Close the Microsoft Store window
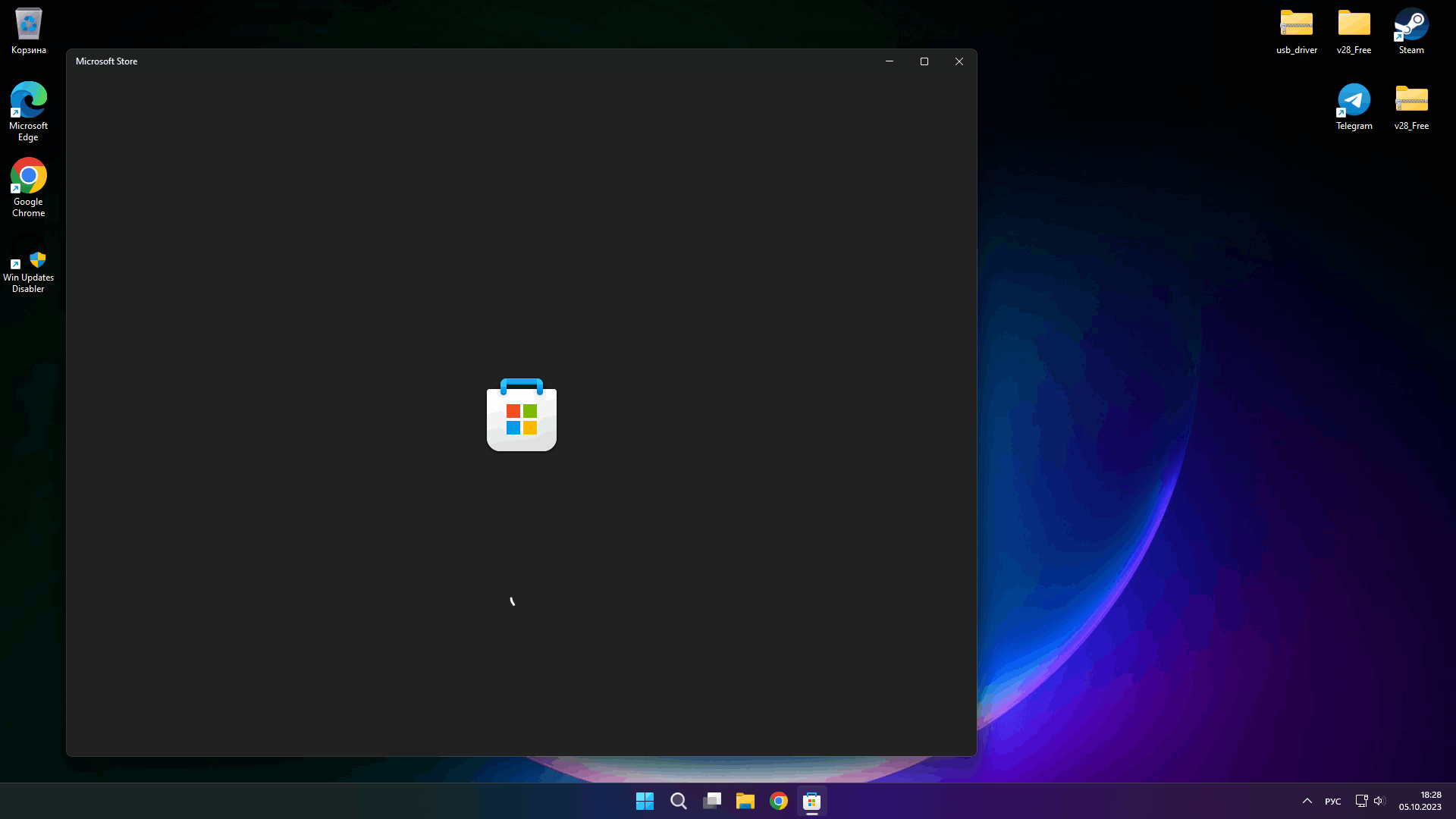The image size is (1456, 819). (959, 61)
